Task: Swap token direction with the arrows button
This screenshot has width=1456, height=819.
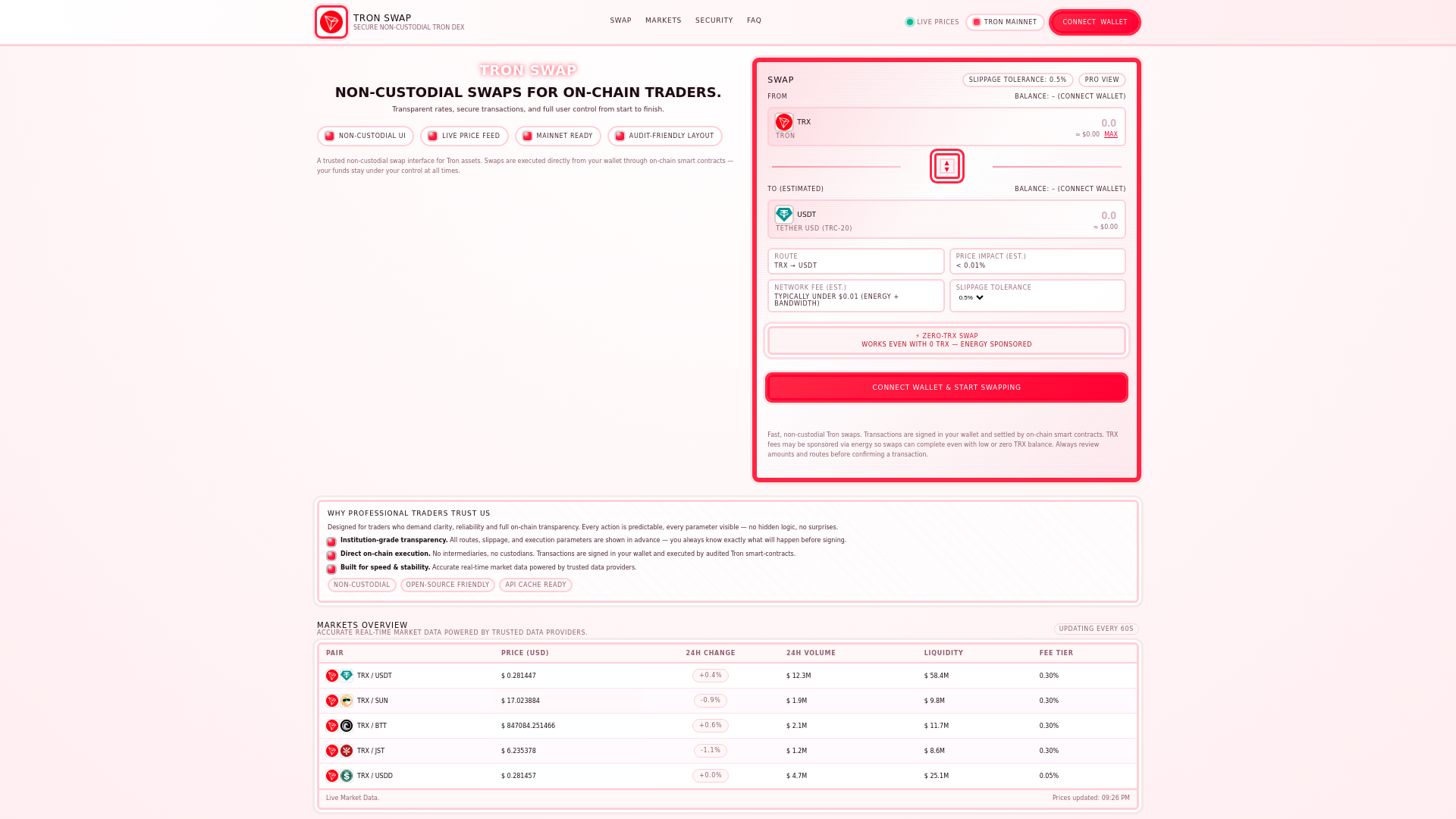Action: [946, 166]
